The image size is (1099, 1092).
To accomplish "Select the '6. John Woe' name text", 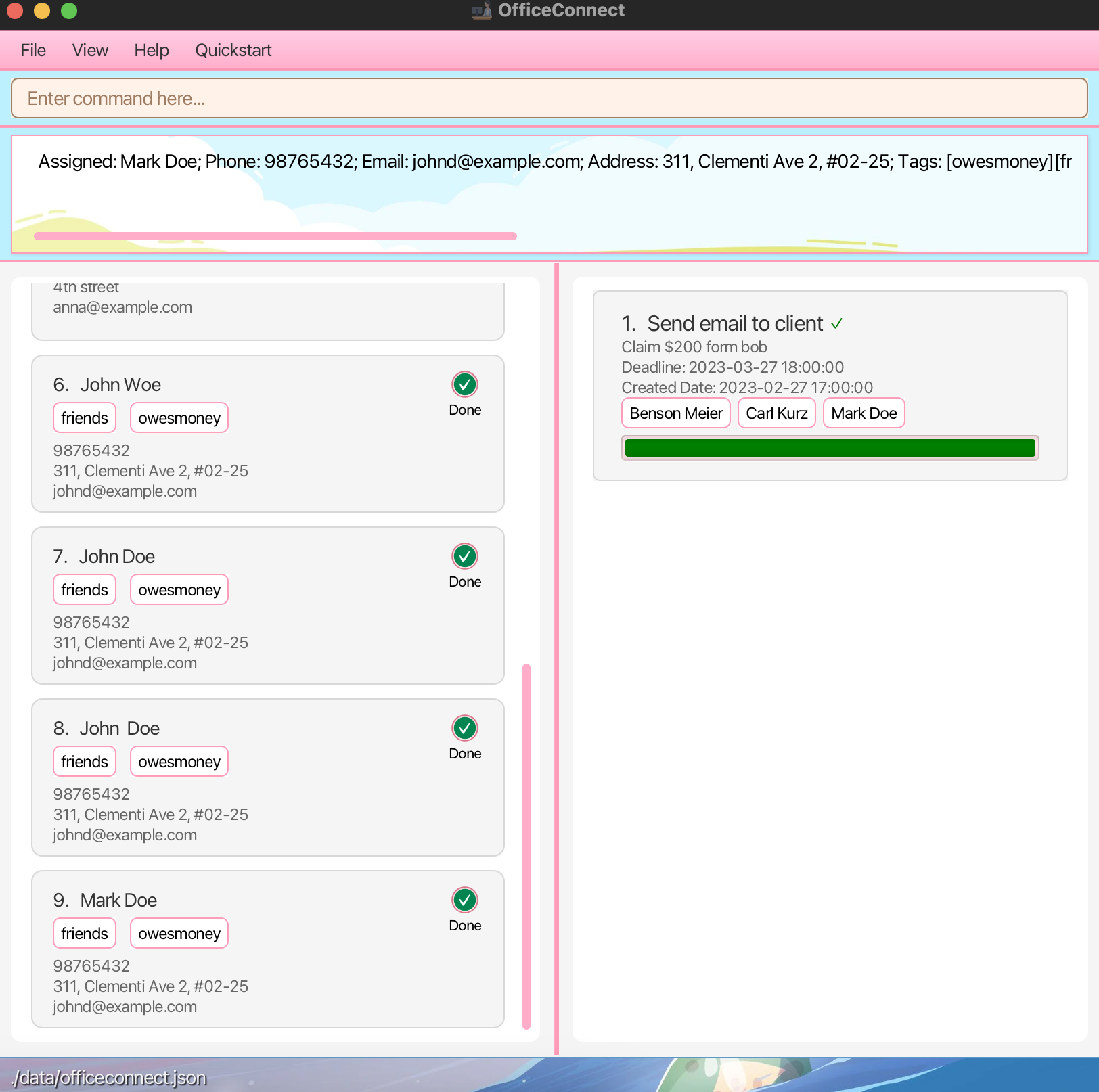I will pyautogui.click(x=107, y=385).
